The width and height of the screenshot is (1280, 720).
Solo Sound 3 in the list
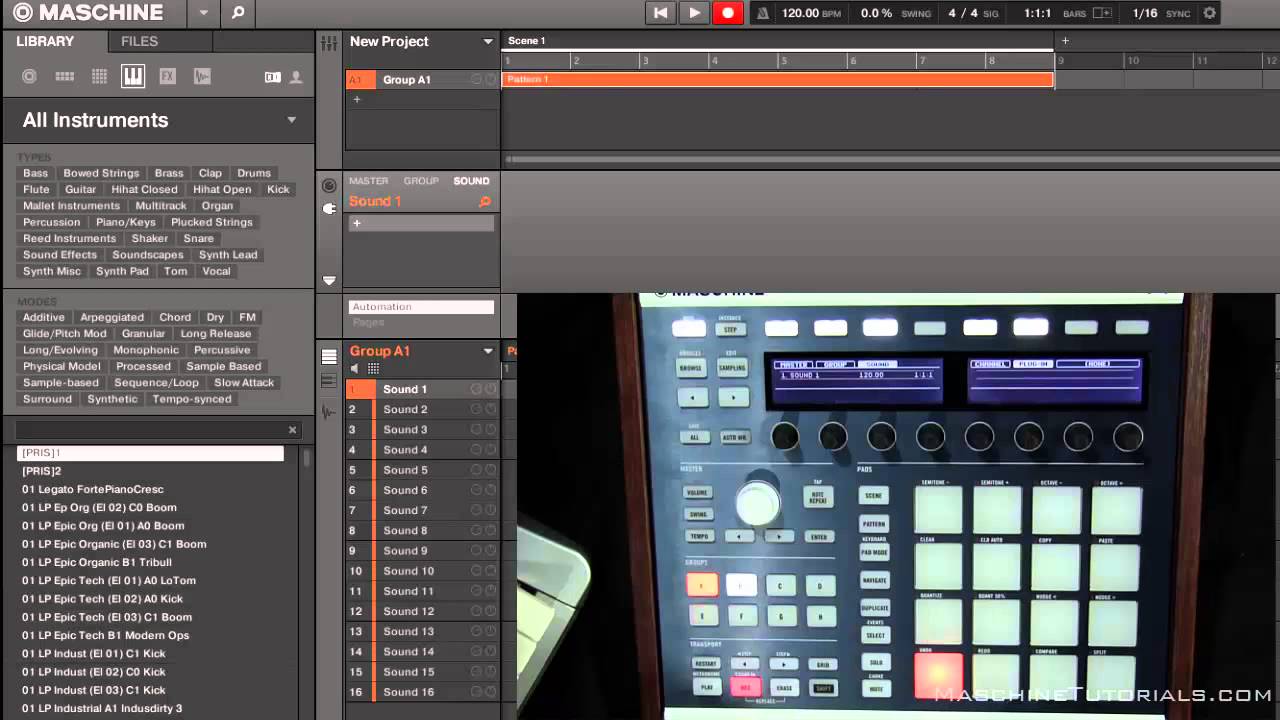[476, 429]
